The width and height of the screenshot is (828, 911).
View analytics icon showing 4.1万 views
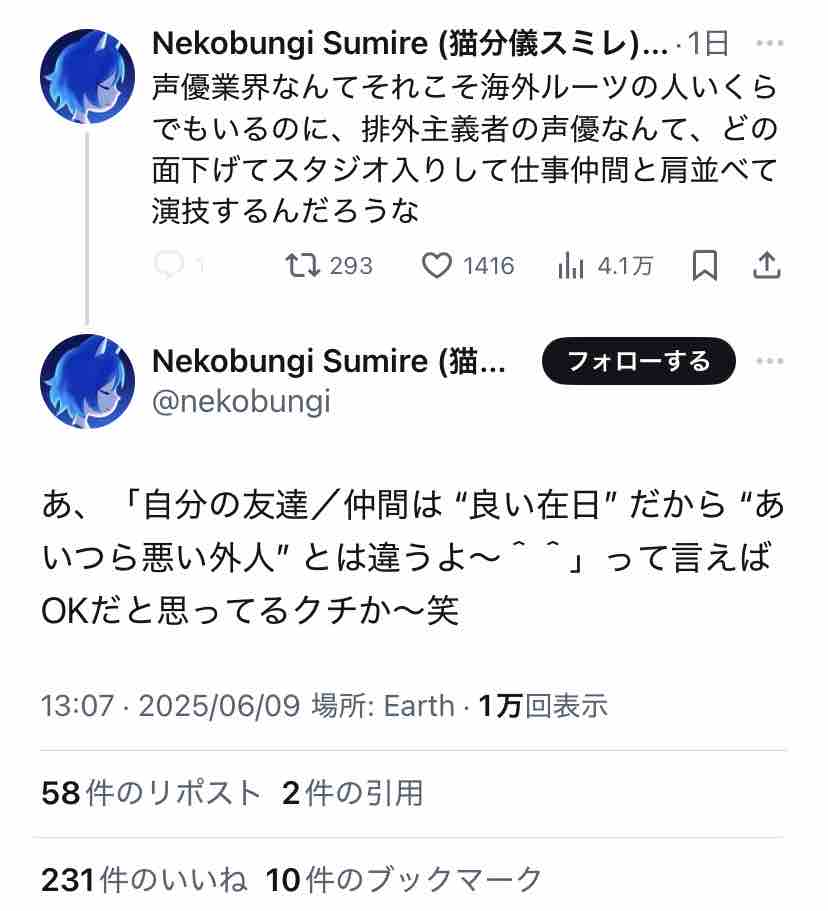(570, 265)
